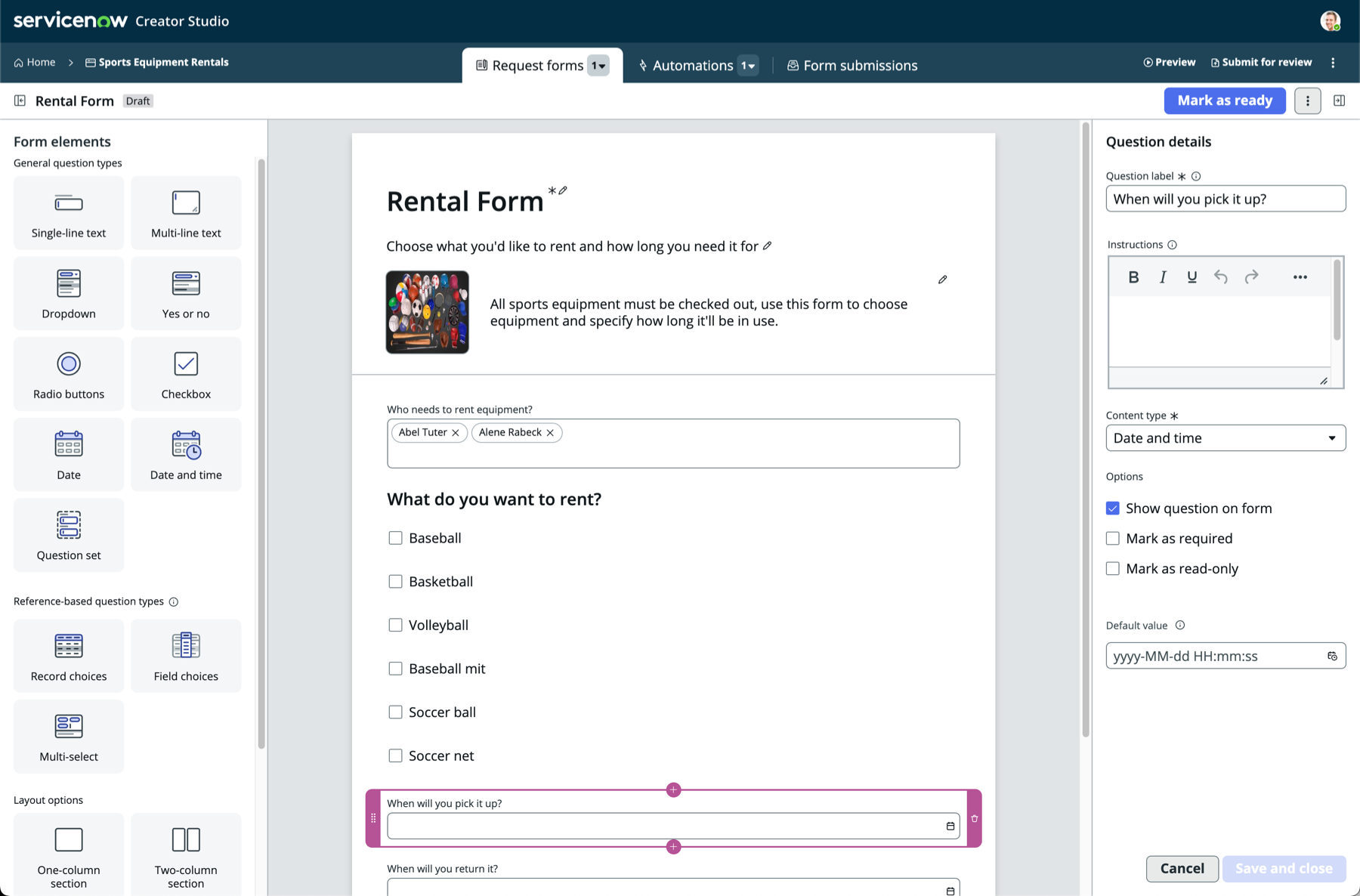Add a Date question element
Viewport: 1360px width, 896px height.
click(69, 455)
